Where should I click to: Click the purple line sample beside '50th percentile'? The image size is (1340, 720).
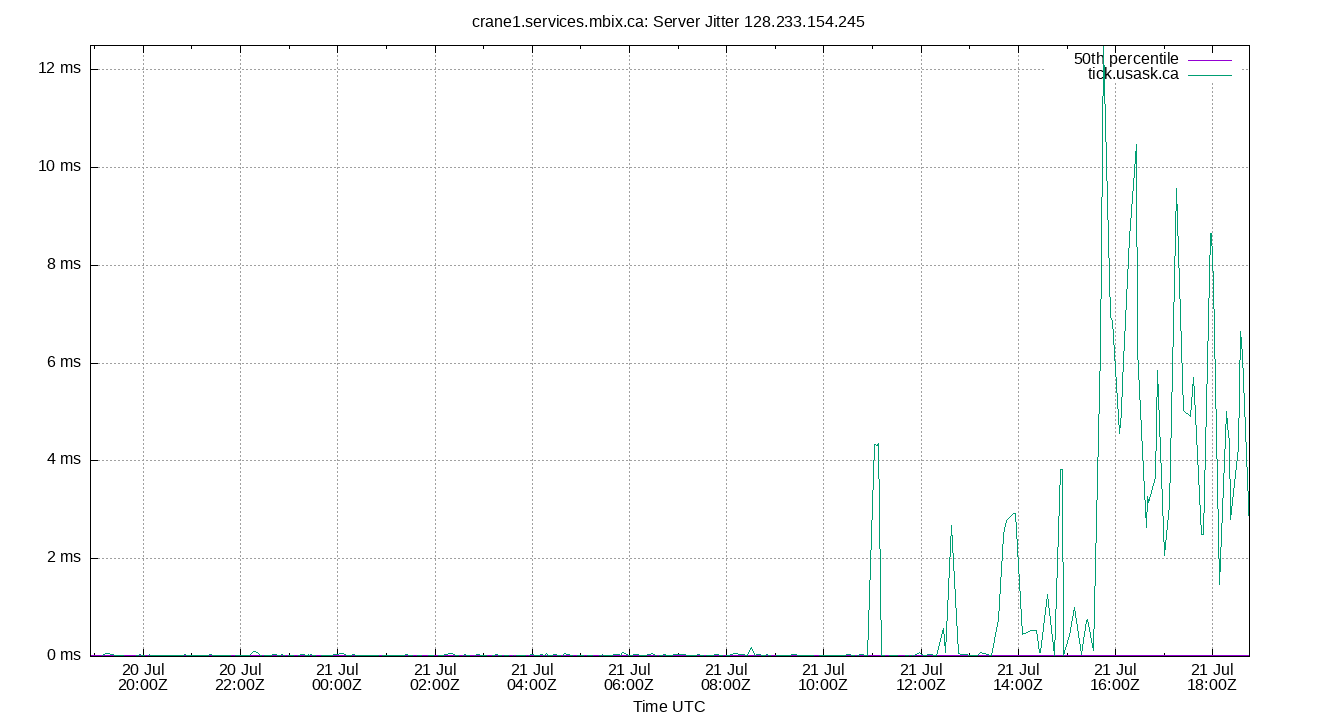[x=1210, y=60]
